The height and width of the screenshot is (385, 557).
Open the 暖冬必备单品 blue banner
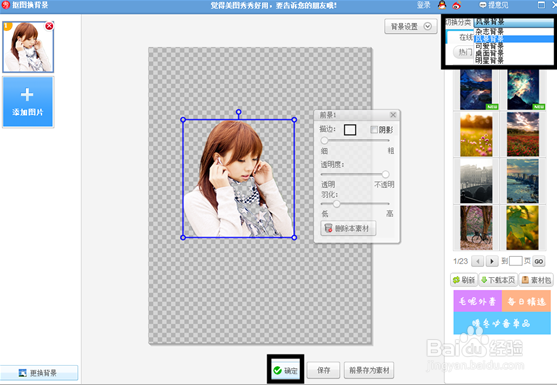pyautogui.click(x=502, y=323)
